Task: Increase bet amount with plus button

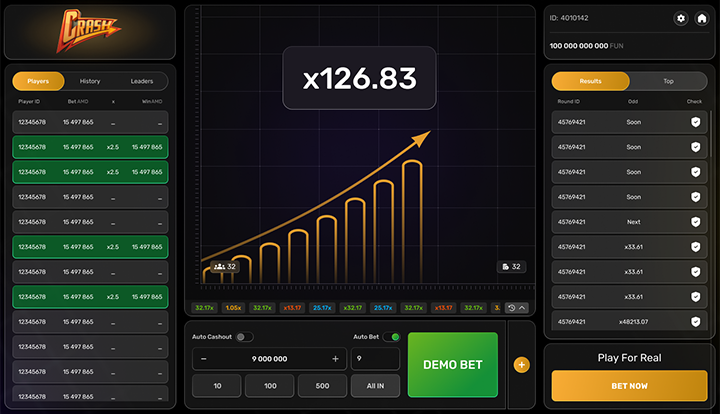Action: (335, 359)
